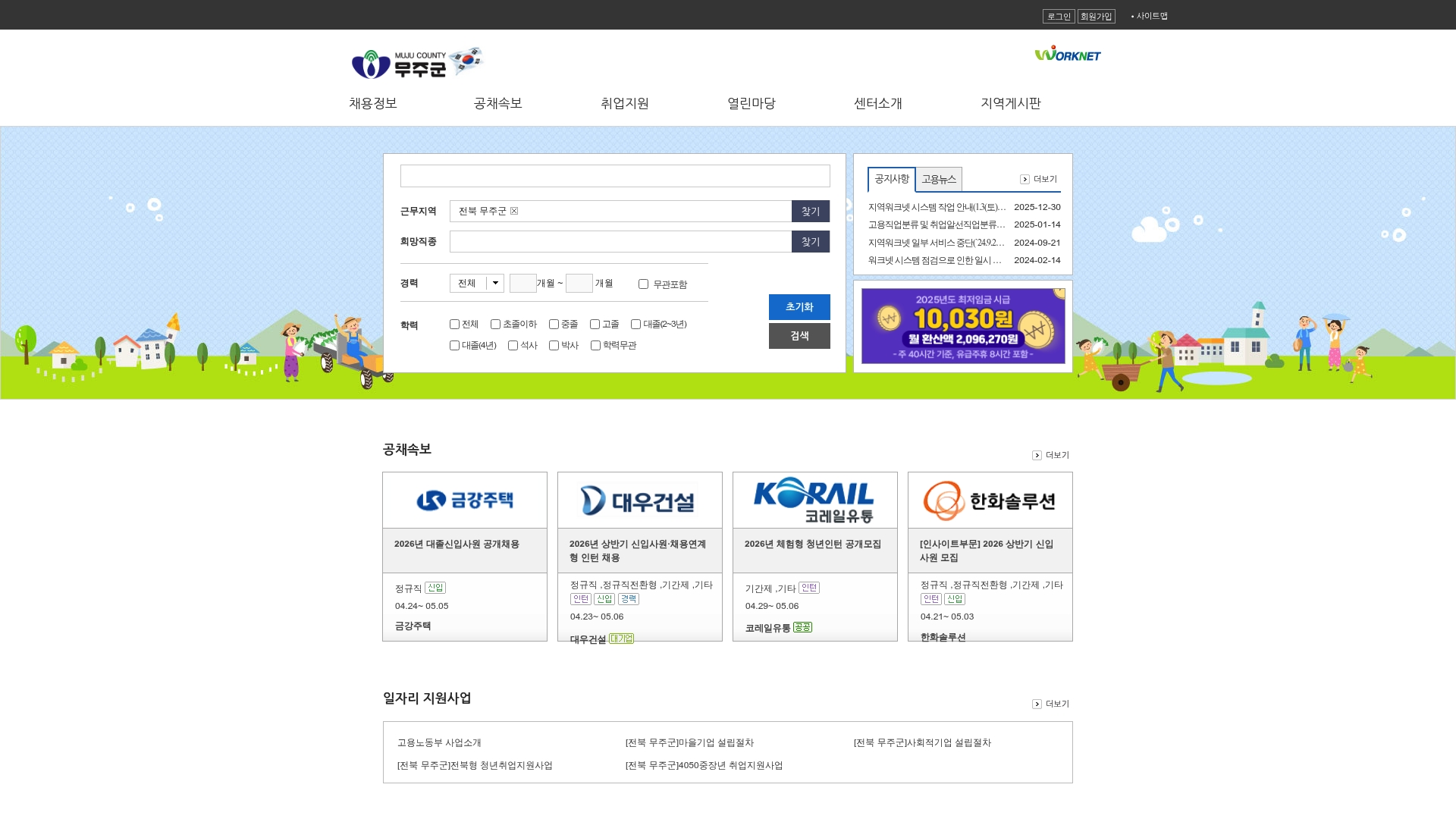Click the 검색 search button

(799, 336)
